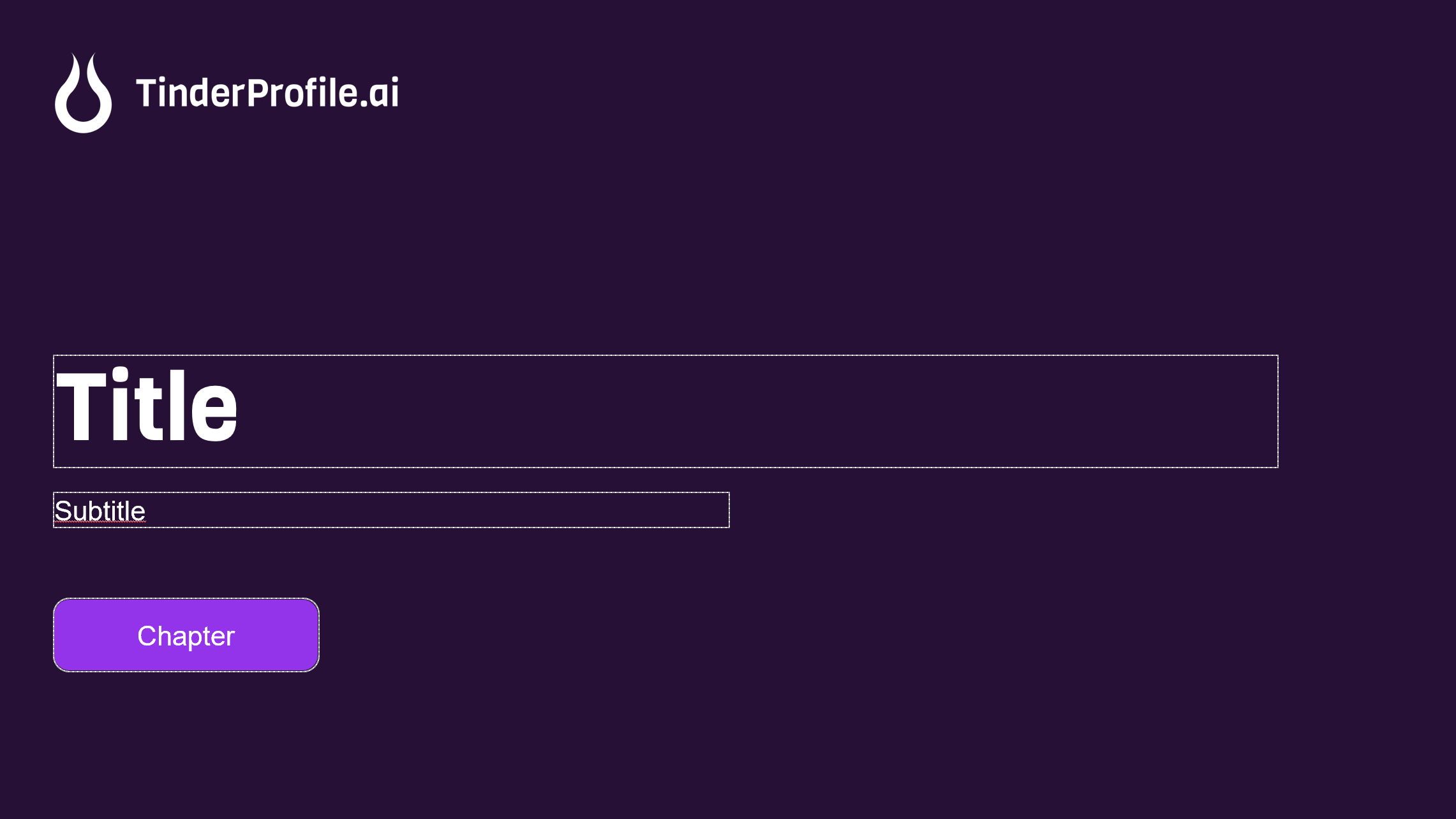Click the word "Profile" in the logo text
Screen dimensions: 1456x819
point(302,93)
